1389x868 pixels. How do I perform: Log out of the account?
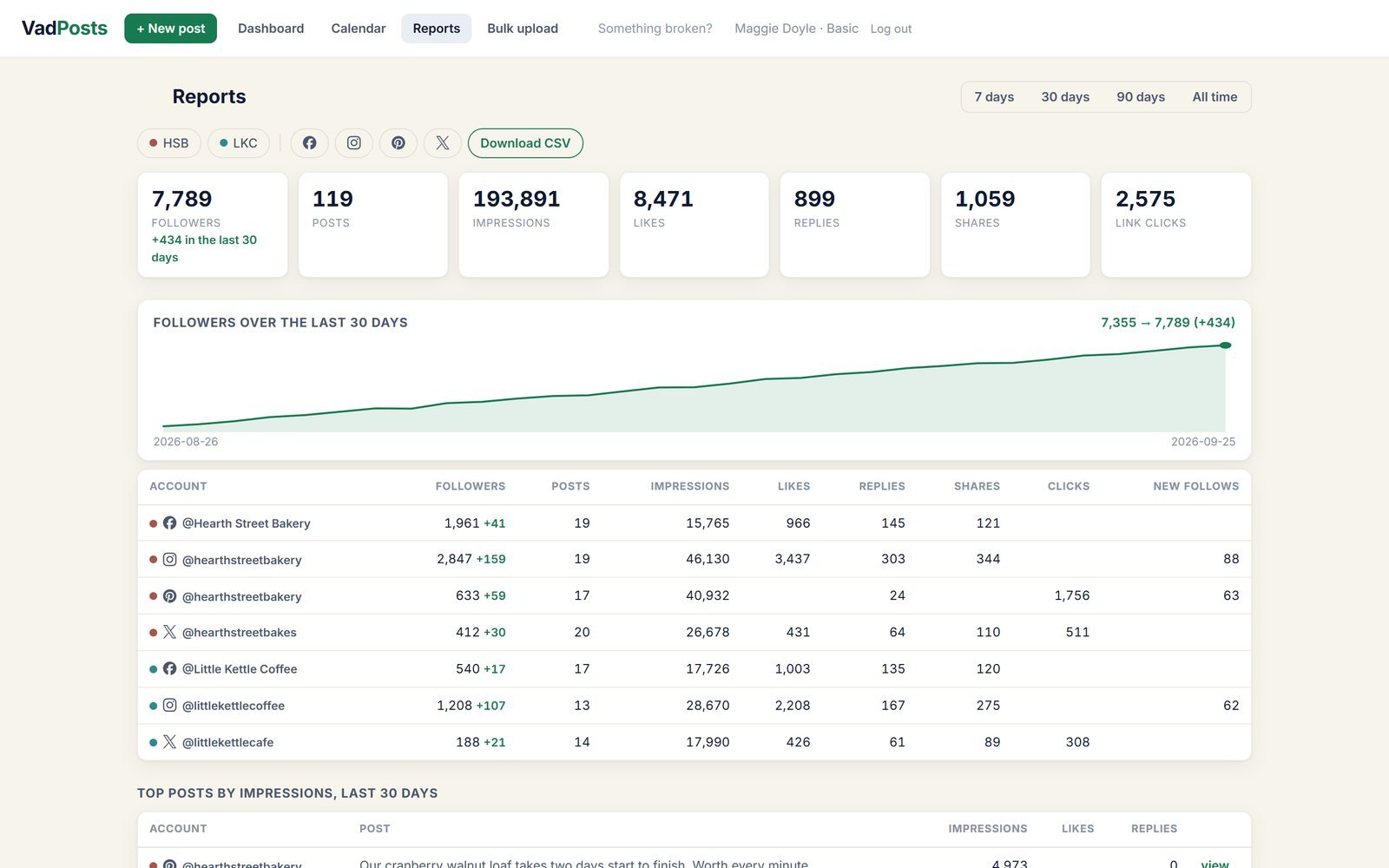click(x=891, y=29)
